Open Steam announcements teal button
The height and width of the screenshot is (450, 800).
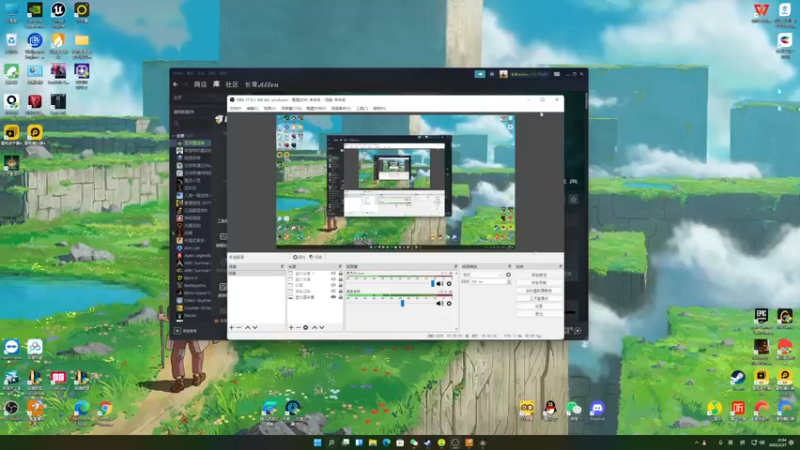tap(480, 74)
